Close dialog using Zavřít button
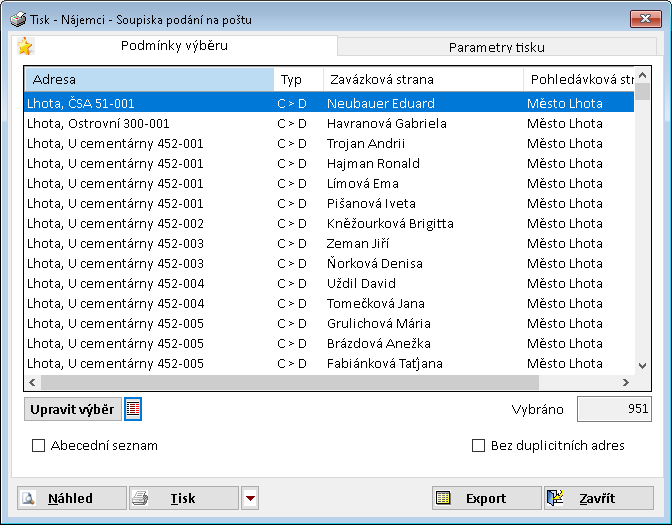 click(598, 498)
